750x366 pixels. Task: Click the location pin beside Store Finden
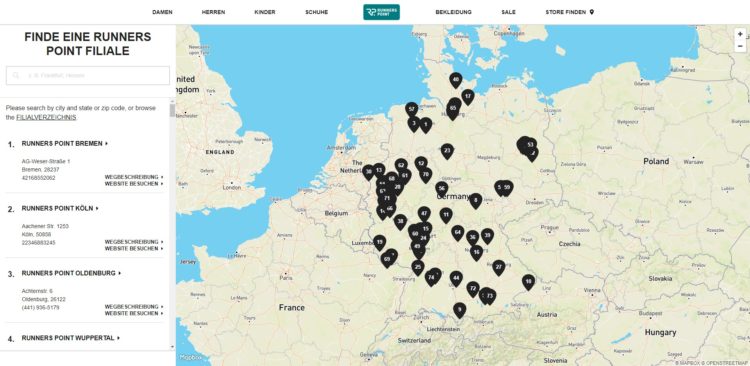(592, 12)
